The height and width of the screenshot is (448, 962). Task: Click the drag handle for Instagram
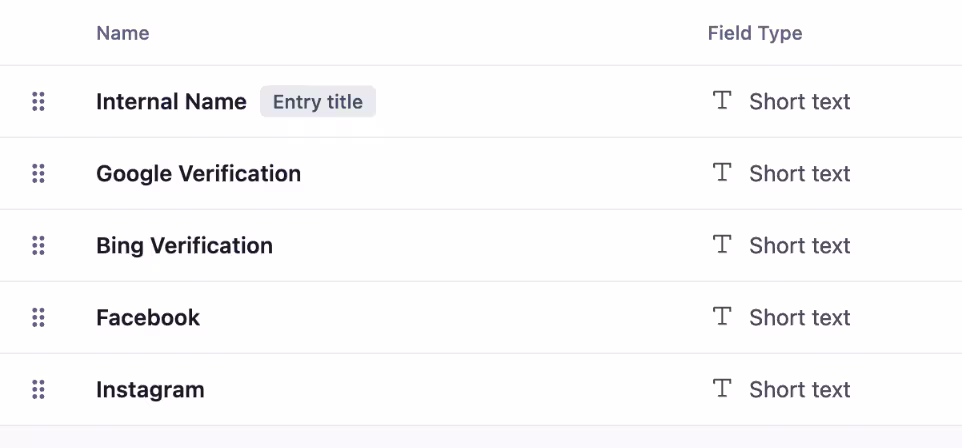click(38, 390)
